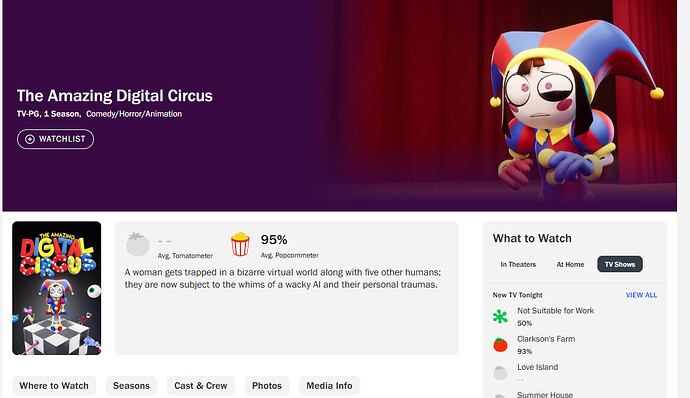This screenshot has width=690, height=398.
Task: Open Not Suitable for Work show link
Action: click(556, 311)
